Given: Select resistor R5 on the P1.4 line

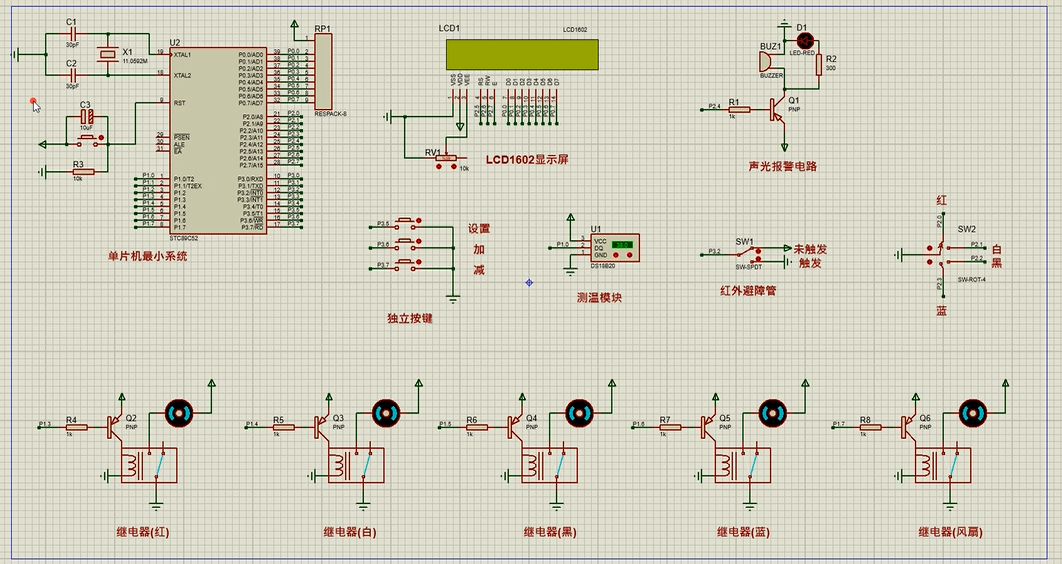Looking at the screenshot, I should coord(283,427).
